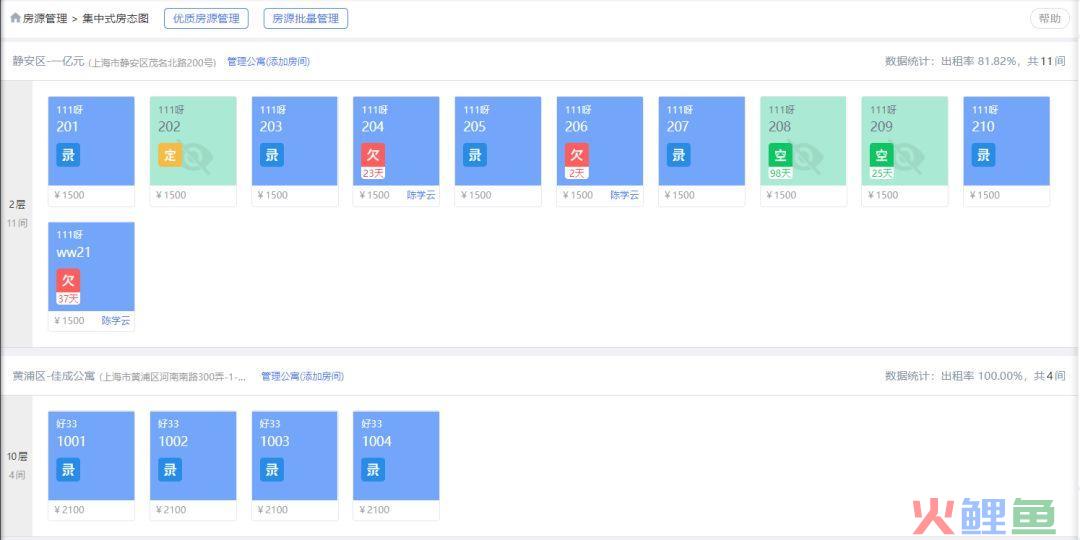This screenshot has height=540, width=1080.
Task: Click room number 205 text
Action: [x=475, y=127]
